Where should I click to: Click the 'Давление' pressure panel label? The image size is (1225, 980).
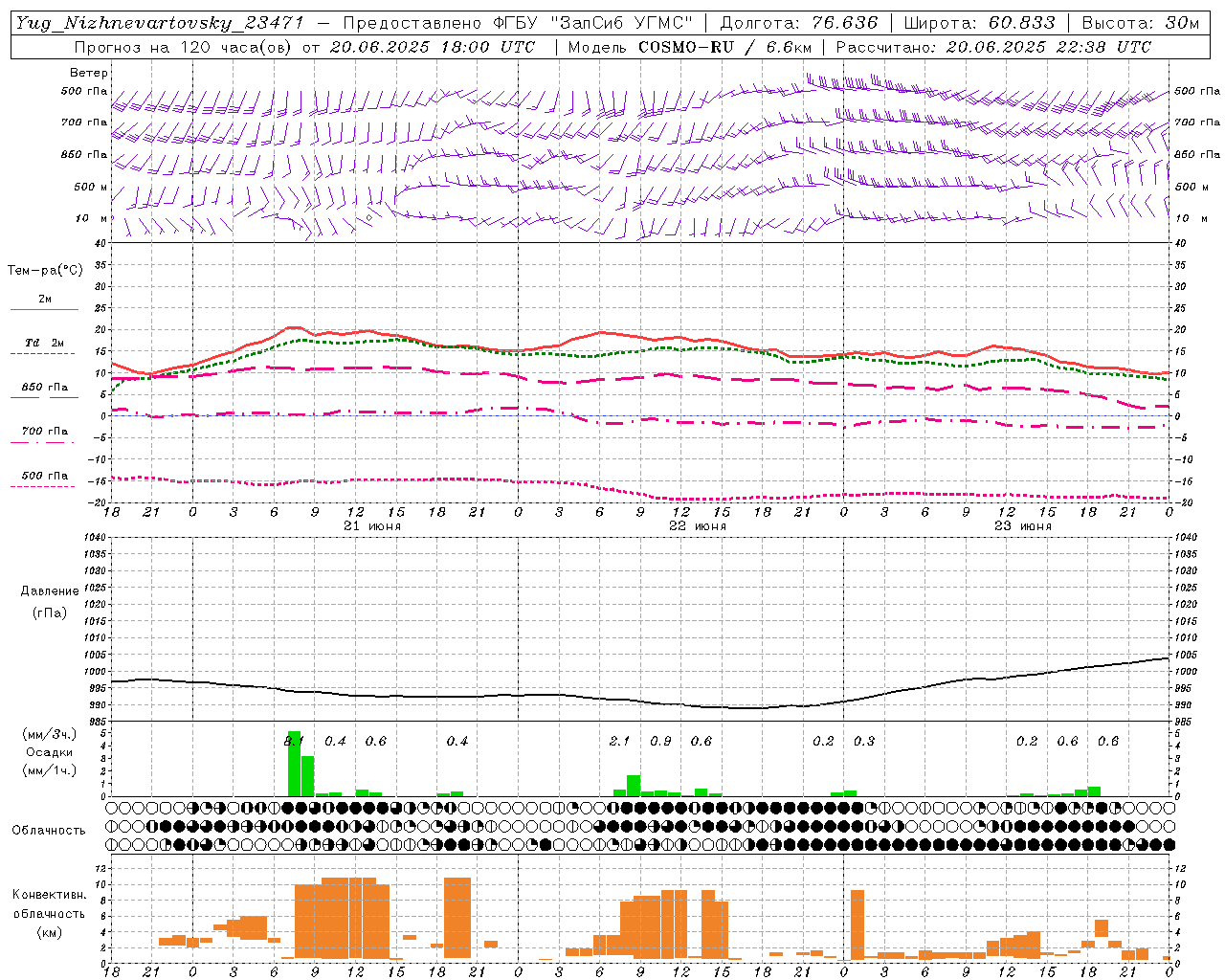click(50, 591)
